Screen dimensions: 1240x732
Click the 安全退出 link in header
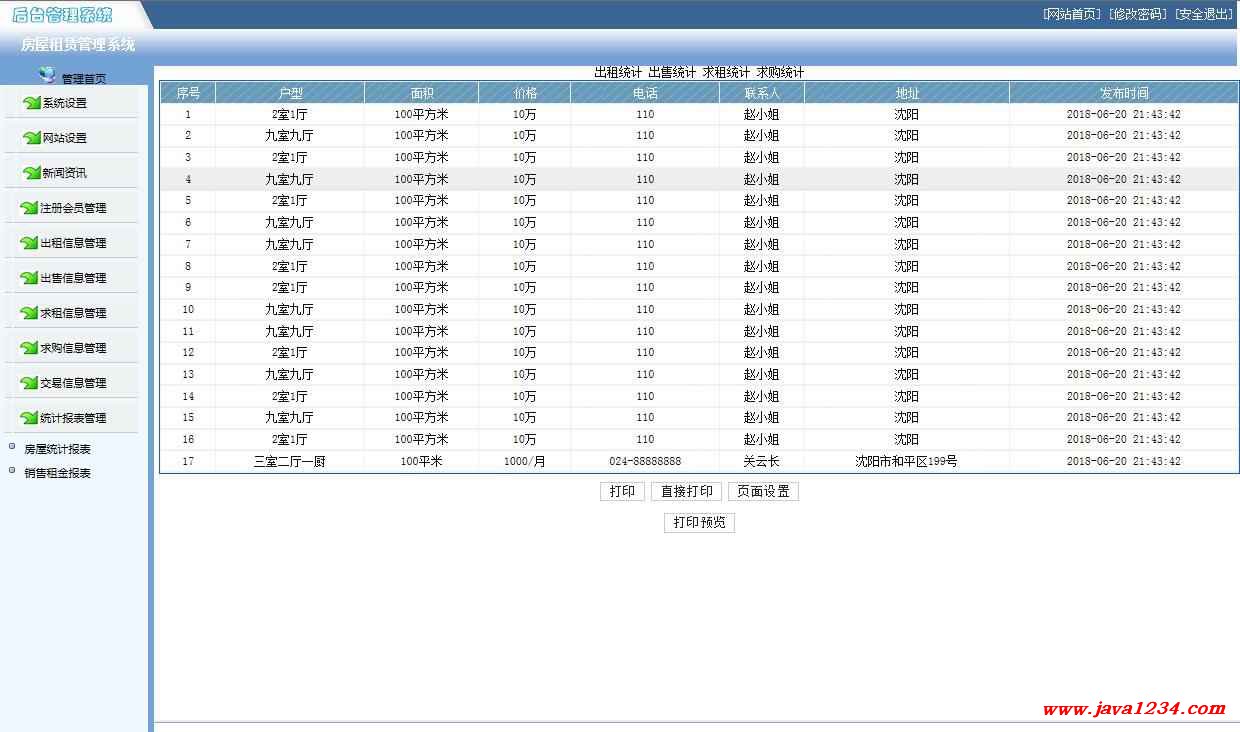pos(1203,14)
